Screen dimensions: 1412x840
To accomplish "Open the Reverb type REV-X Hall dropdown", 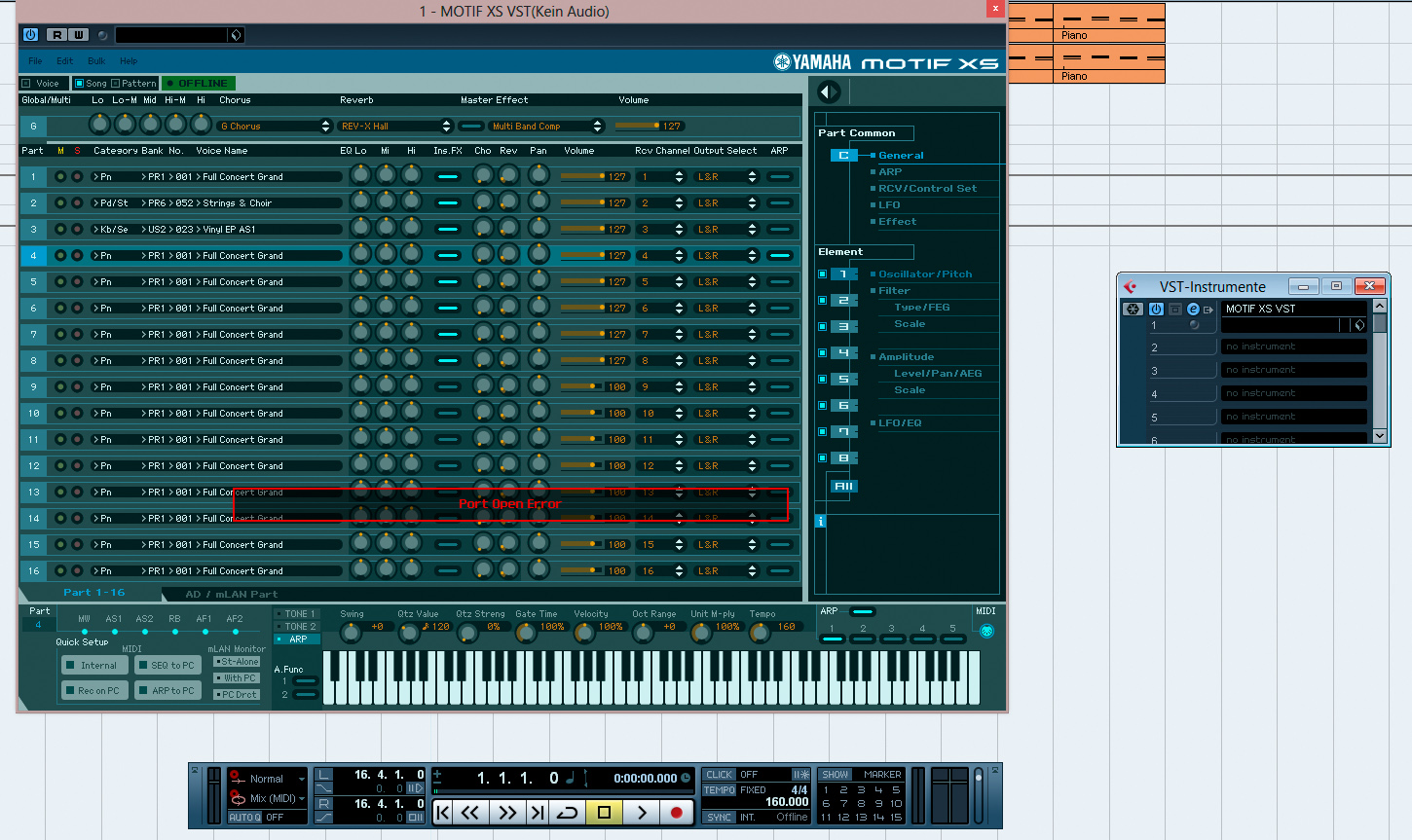I will [395, 126].
